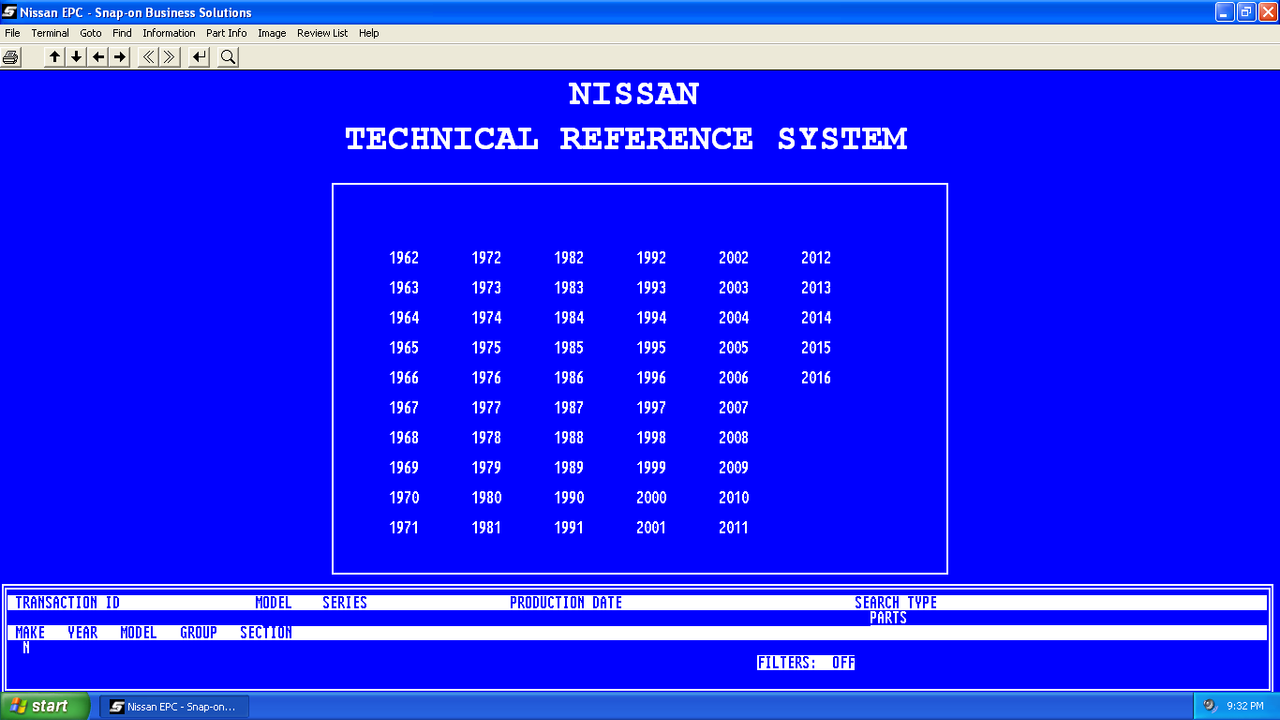Select model year 1991

(569, 528)
